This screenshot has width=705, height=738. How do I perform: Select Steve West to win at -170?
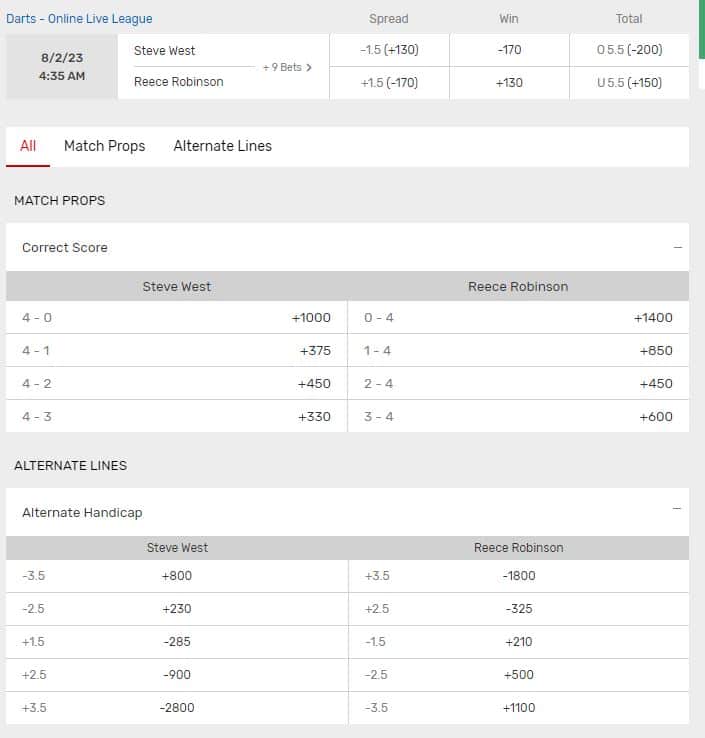pyautogui.click(x=509, y=50)
